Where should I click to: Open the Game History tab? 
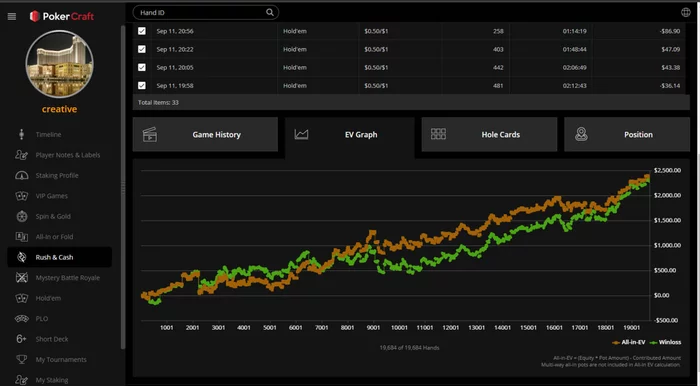coord(205,134)
